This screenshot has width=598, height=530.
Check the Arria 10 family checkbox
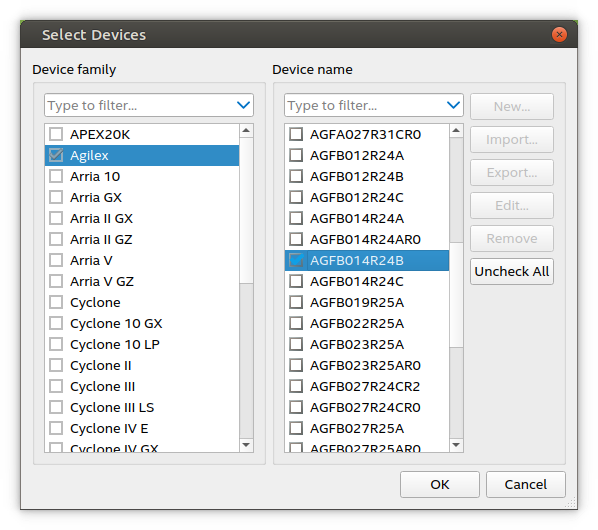(56, 176)
